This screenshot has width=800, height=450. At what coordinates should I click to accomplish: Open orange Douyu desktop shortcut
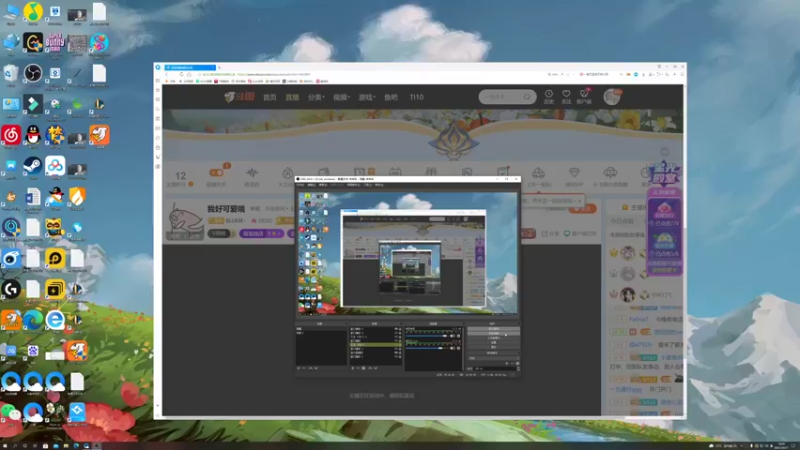click(x=99, y=135)
